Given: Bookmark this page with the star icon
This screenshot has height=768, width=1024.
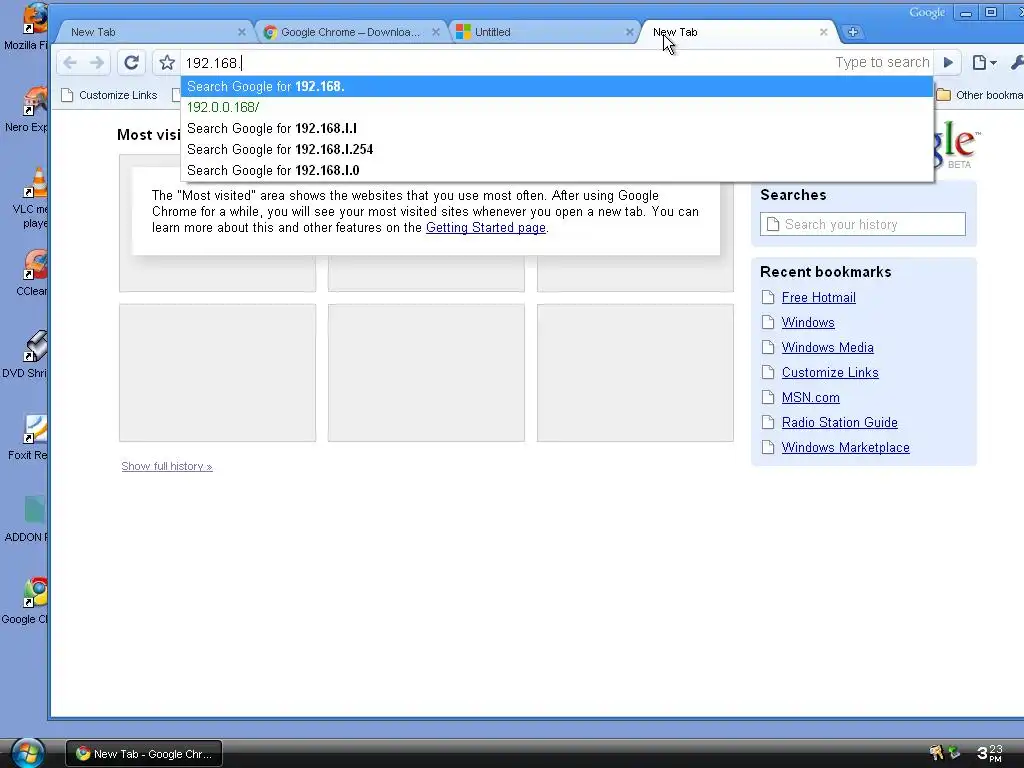Looking at the screenshot, I should point(167,63).
